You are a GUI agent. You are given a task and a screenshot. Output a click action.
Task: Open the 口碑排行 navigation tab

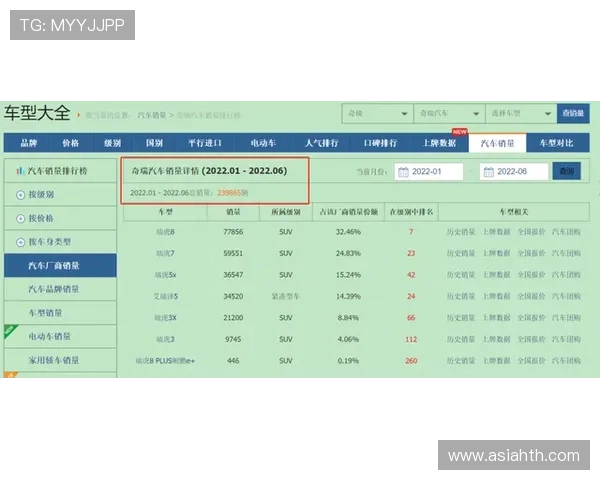380,143
